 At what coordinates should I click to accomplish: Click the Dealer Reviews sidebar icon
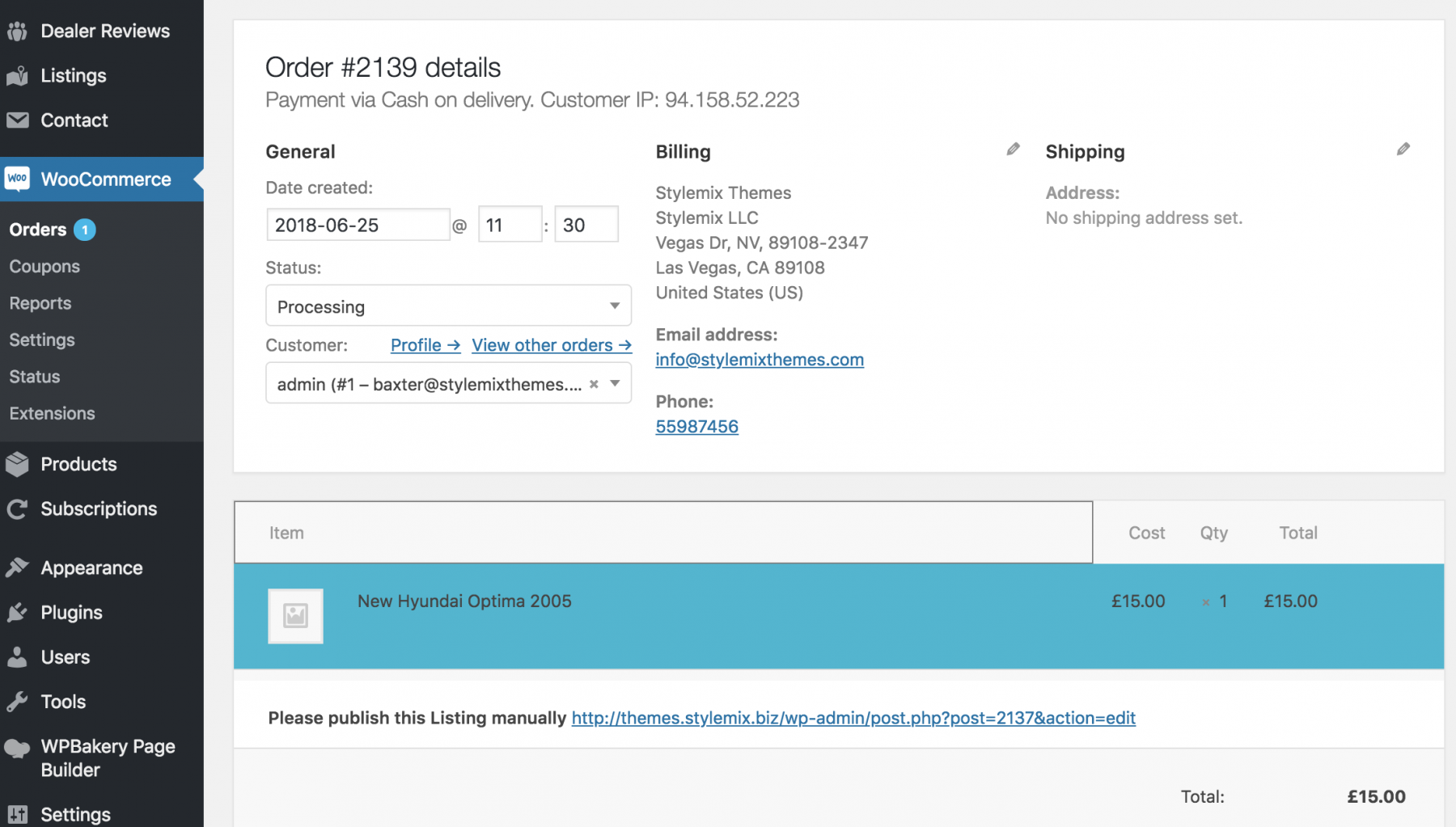pos(17,31)
